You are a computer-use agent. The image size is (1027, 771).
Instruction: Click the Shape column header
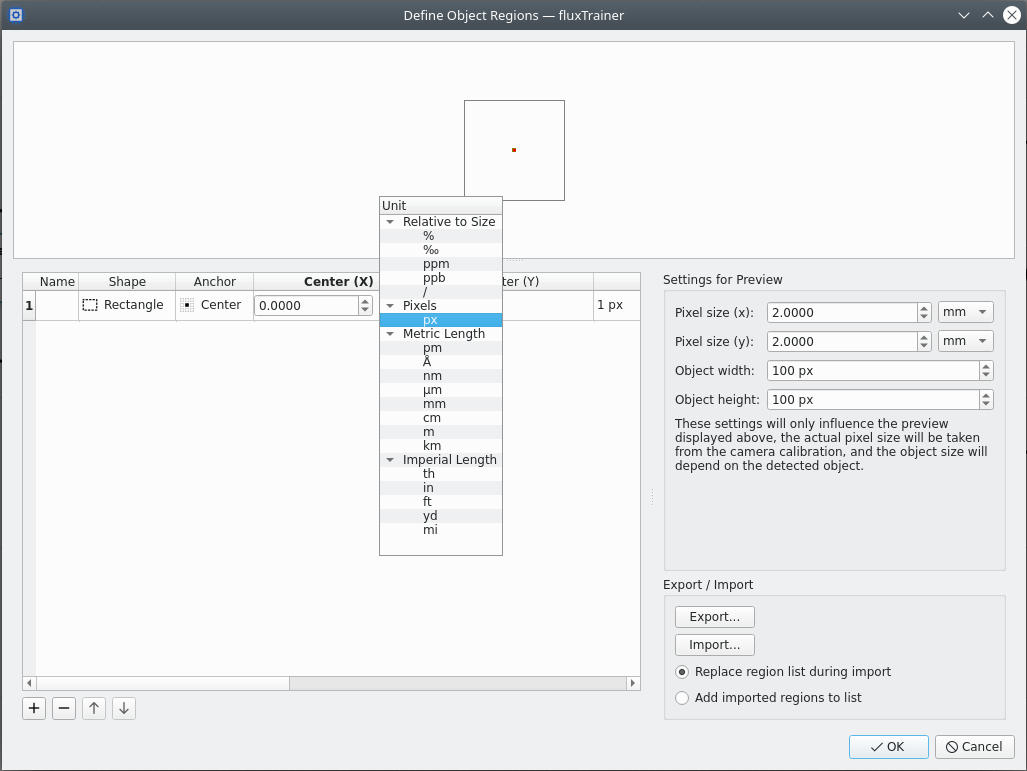point(127,282)
